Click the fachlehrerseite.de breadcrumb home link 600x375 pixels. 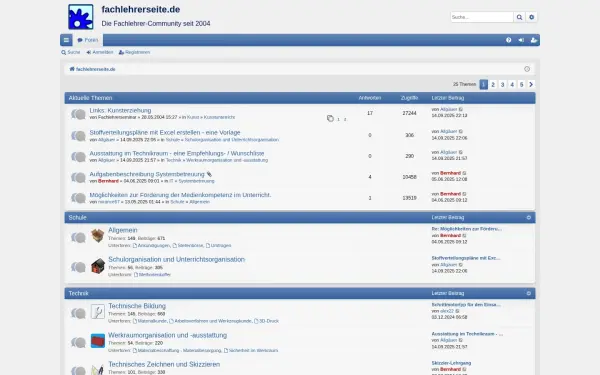92,69
